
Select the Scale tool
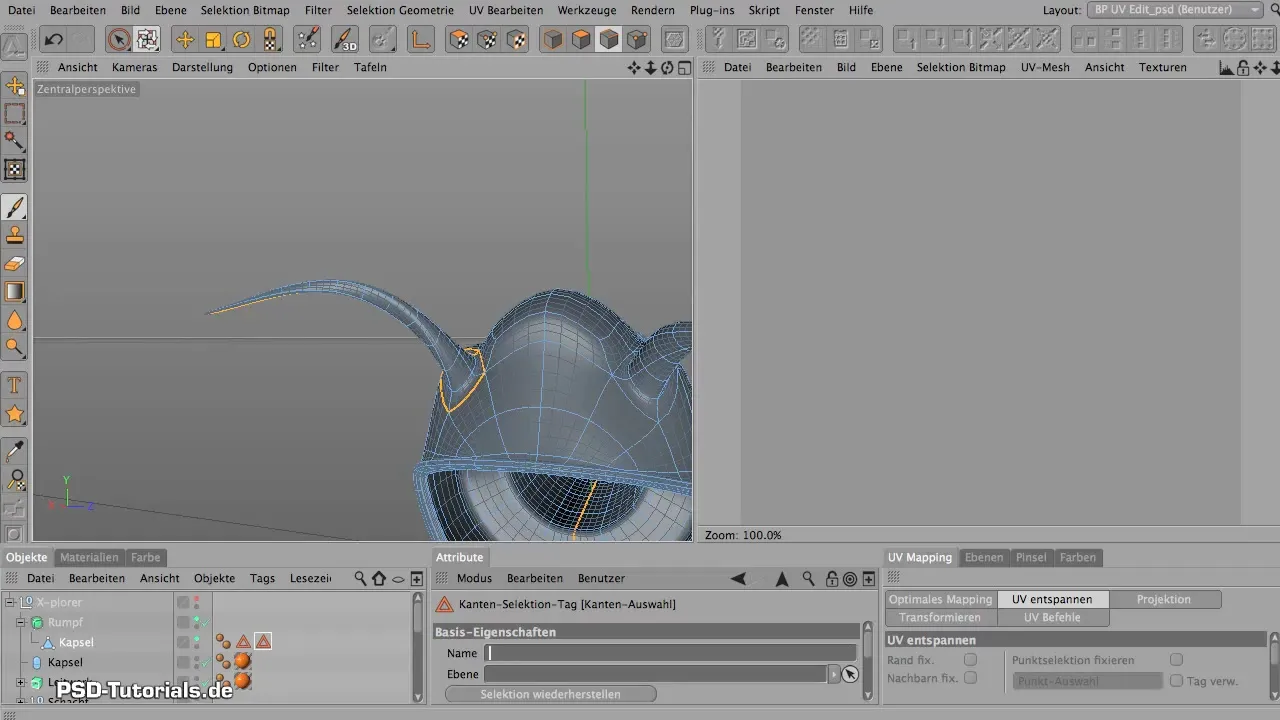point(213,40)
